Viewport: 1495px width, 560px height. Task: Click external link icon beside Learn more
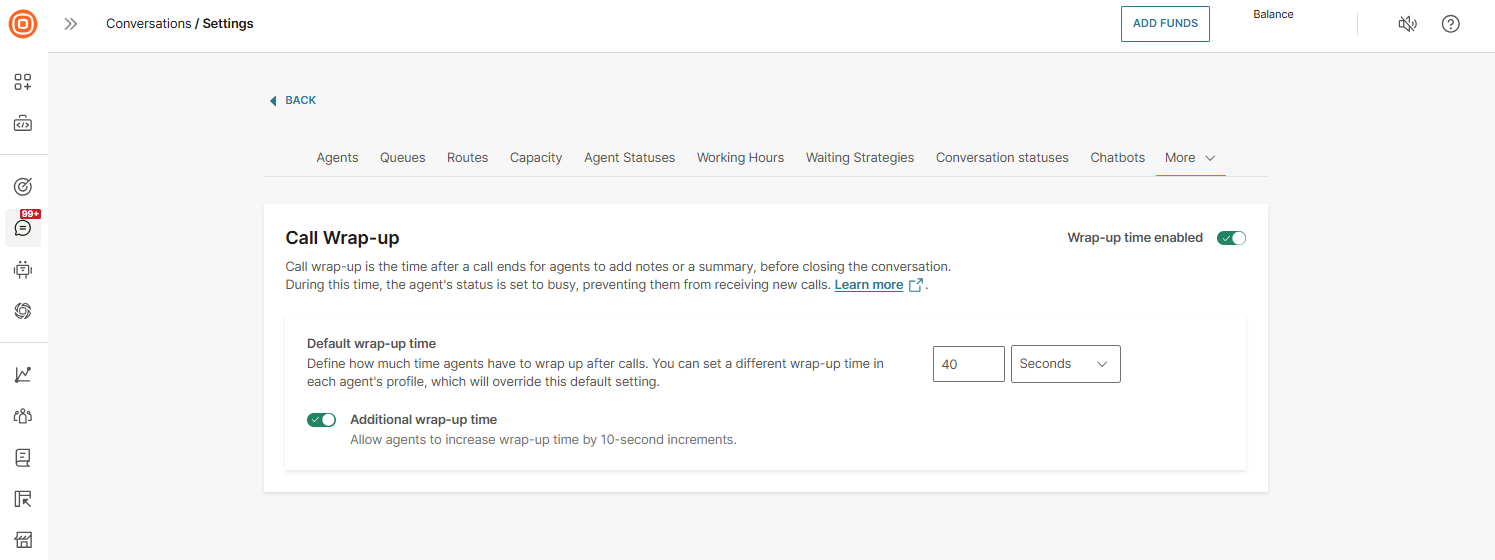915,285
